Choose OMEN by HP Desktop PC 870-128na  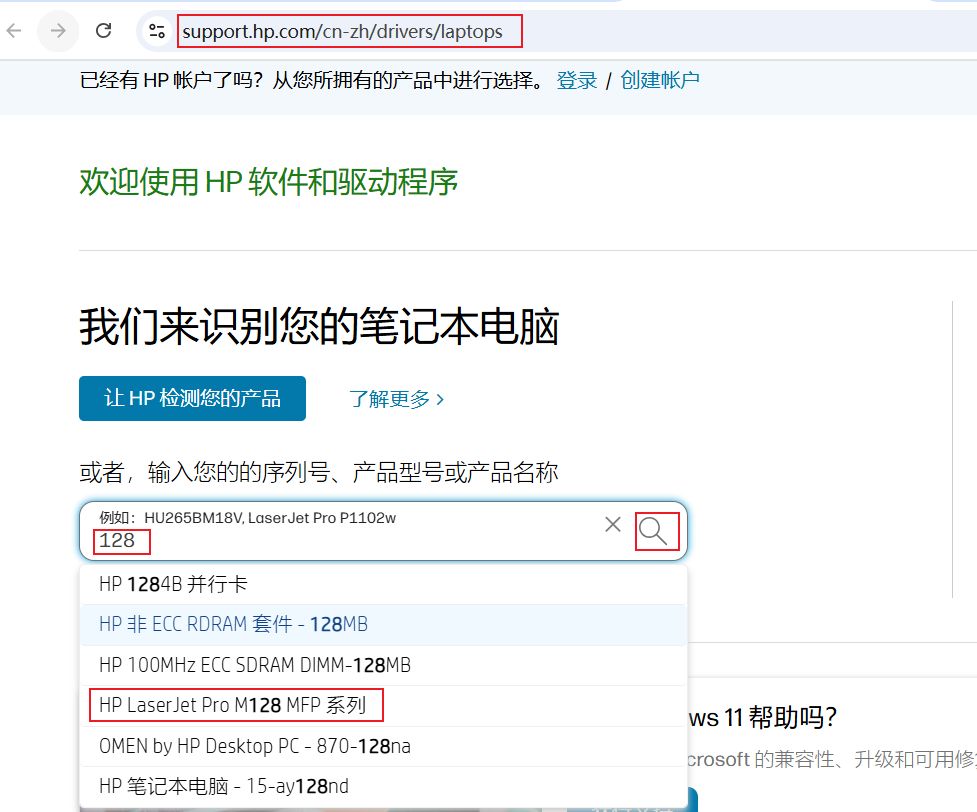pos(255,746)
